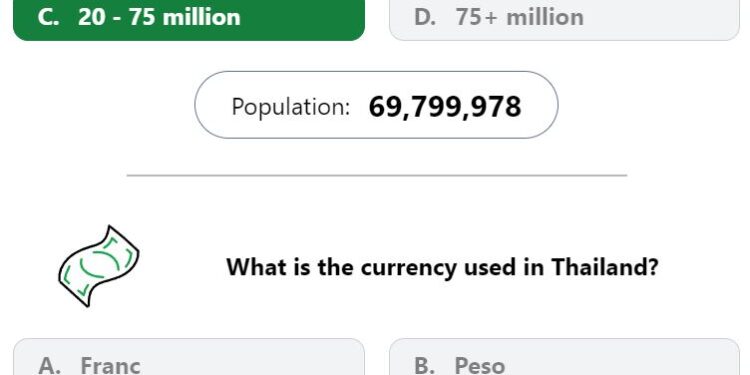The image size is (750, 375).
Task: Select answer B. Peso
Action: [x=564, y=357]
